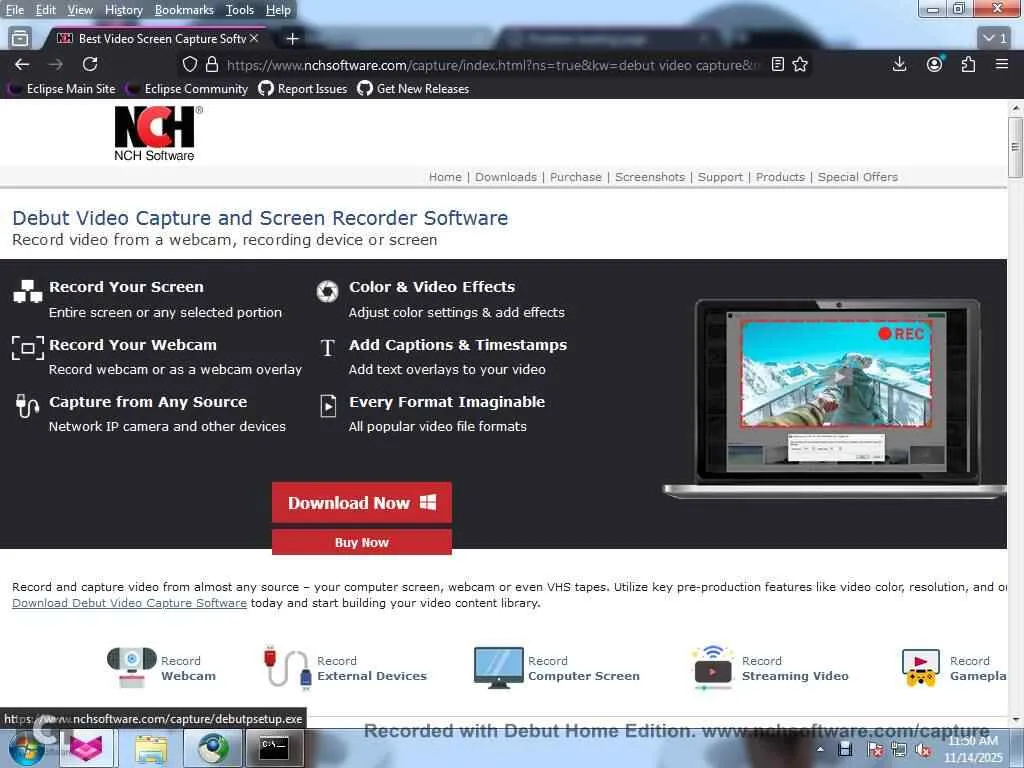Open the hamburger application menu

click(1002, 64)
